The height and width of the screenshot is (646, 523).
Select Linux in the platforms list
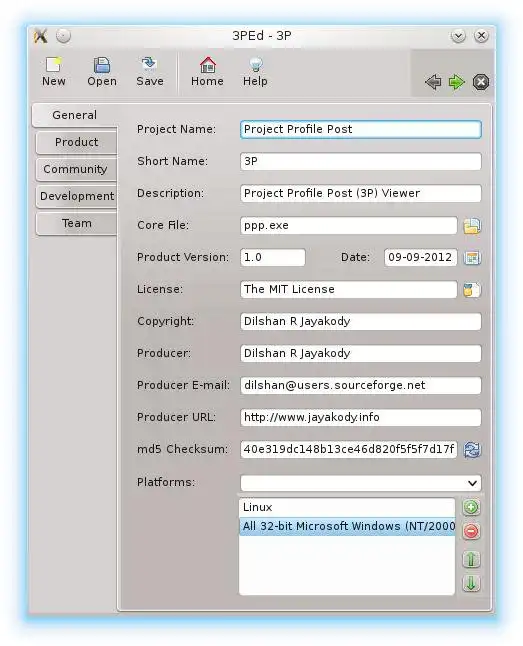[347, 508]
